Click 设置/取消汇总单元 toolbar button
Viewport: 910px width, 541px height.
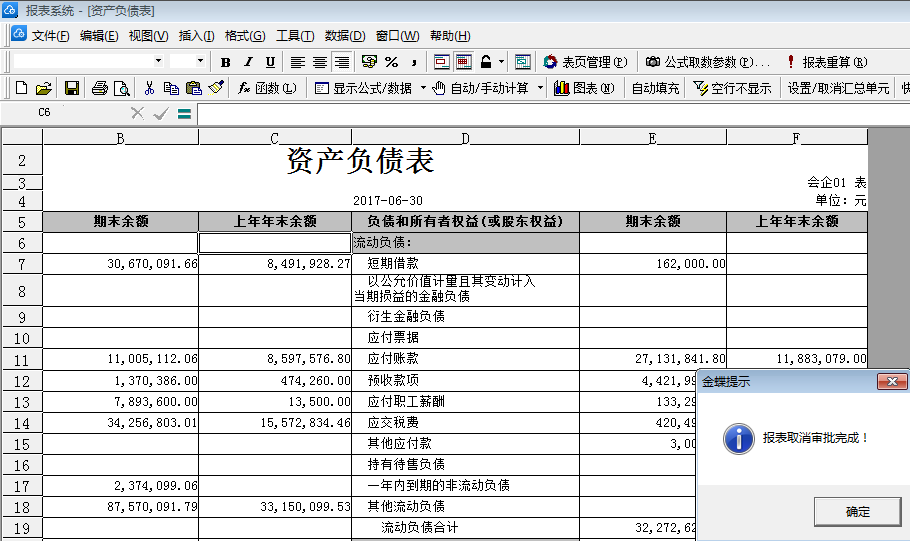838,88
